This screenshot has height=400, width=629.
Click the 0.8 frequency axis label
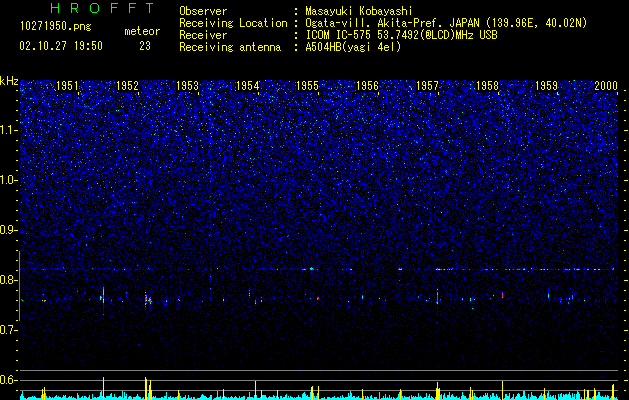[9, 280]
